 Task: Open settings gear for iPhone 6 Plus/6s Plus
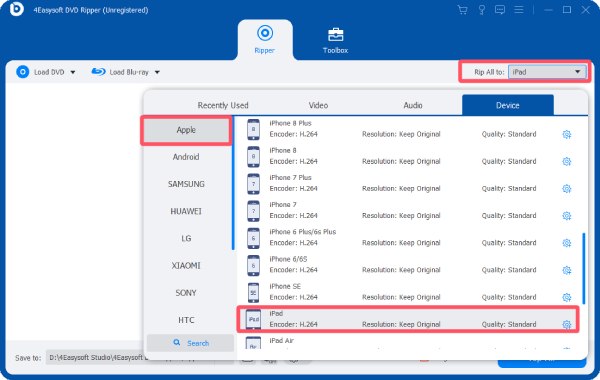[x=567, y=243]
